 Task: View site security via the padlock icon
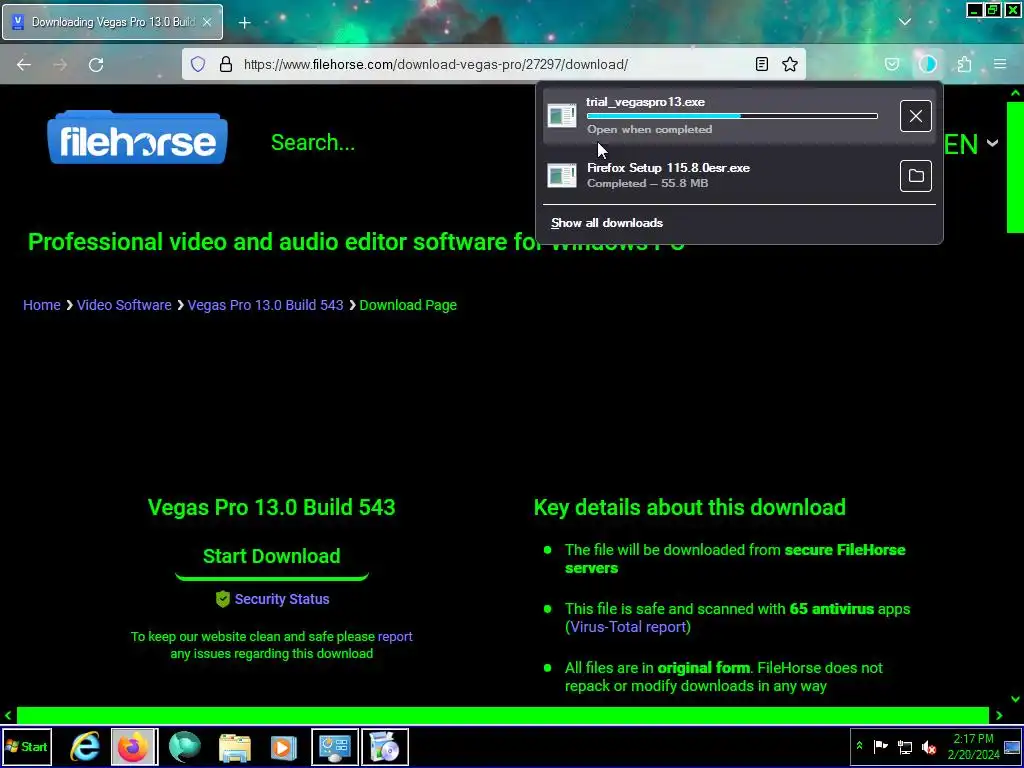(x=226, y=64)
